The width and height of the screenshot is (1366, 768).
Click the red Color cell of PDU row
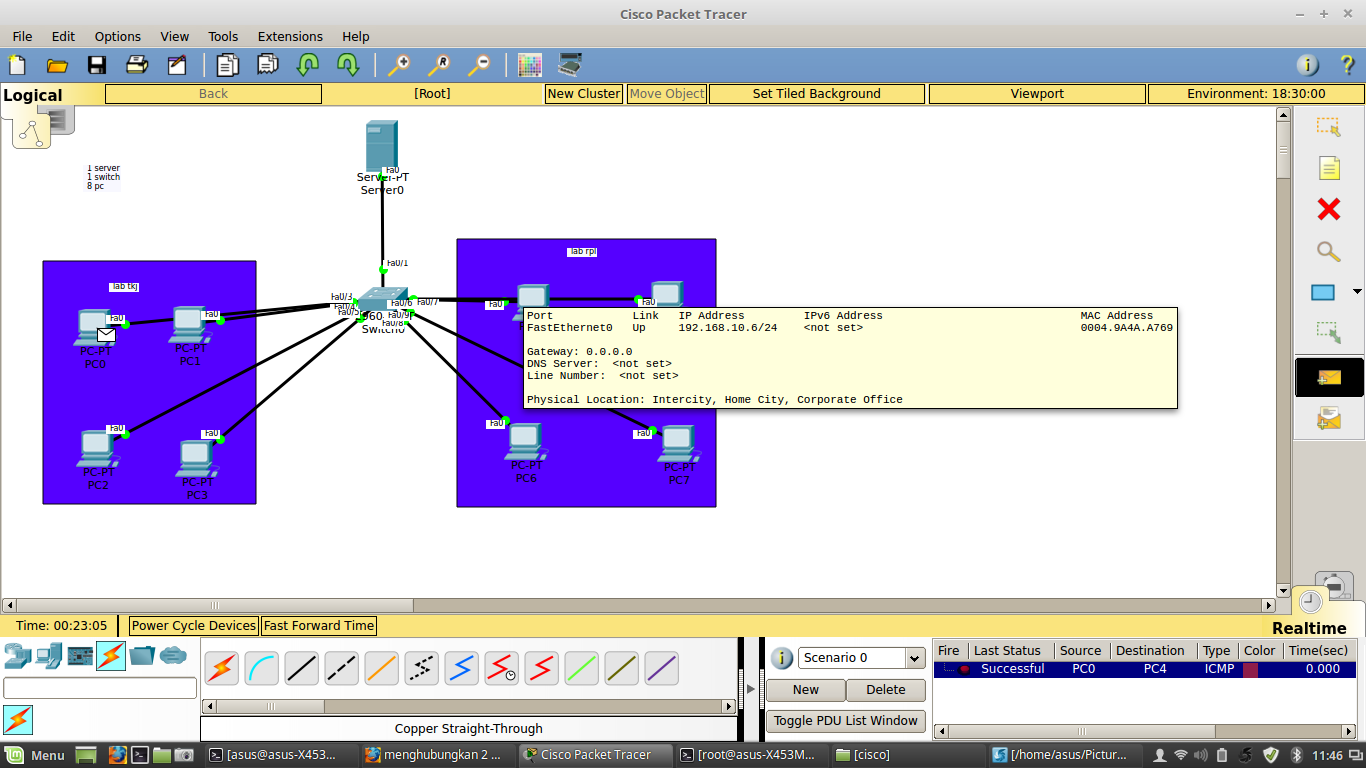coord(1250,669)
